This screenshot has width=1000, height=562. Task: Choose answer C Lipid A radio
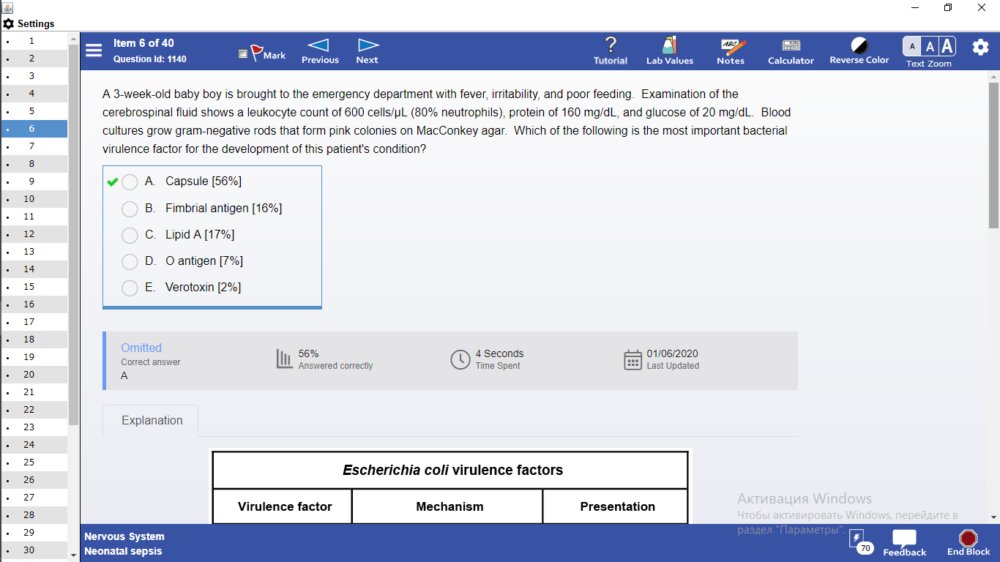pos(129,235)
